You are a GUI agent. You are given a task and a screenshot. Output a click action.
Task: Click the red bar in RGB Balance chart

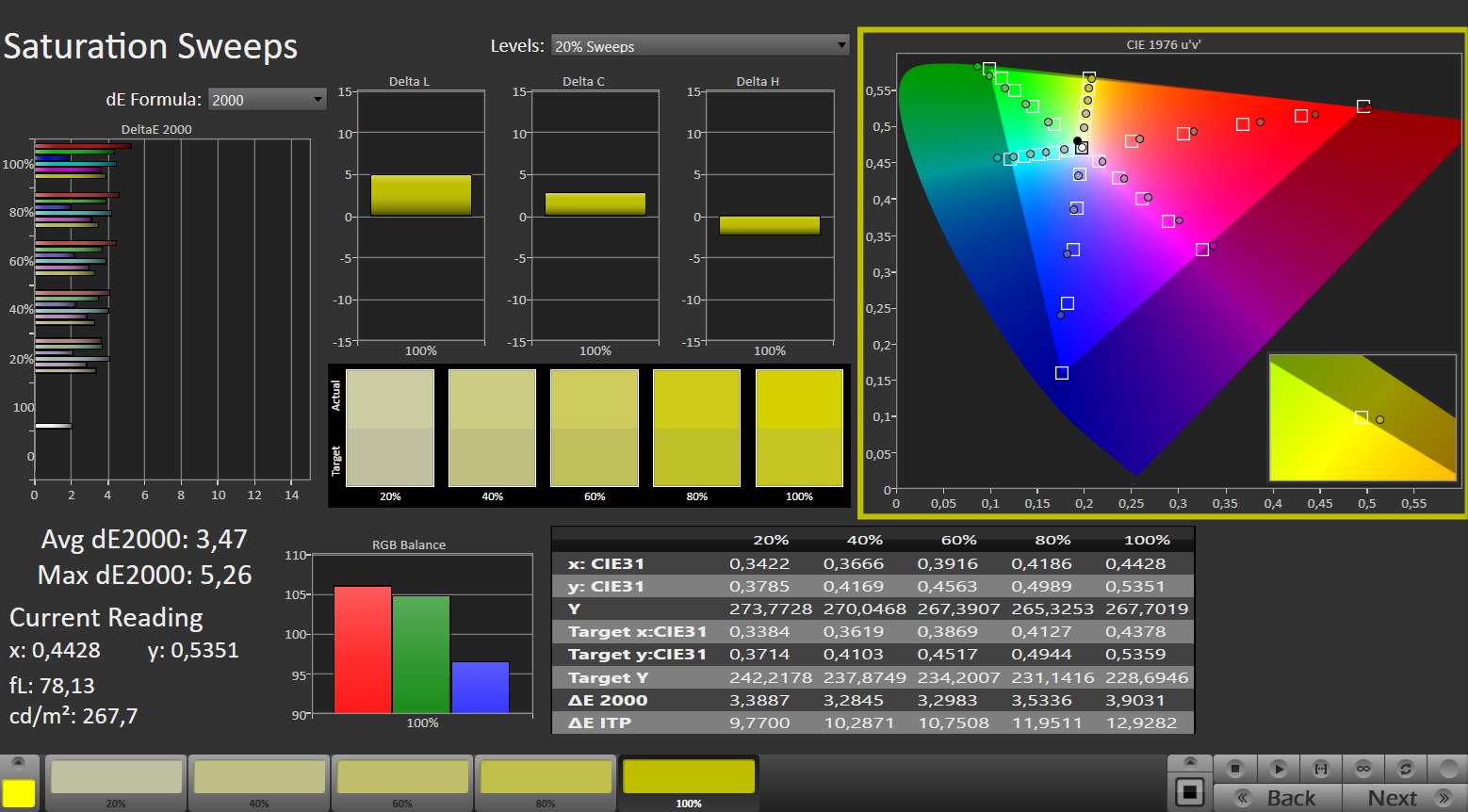click(x=363, y=649)
